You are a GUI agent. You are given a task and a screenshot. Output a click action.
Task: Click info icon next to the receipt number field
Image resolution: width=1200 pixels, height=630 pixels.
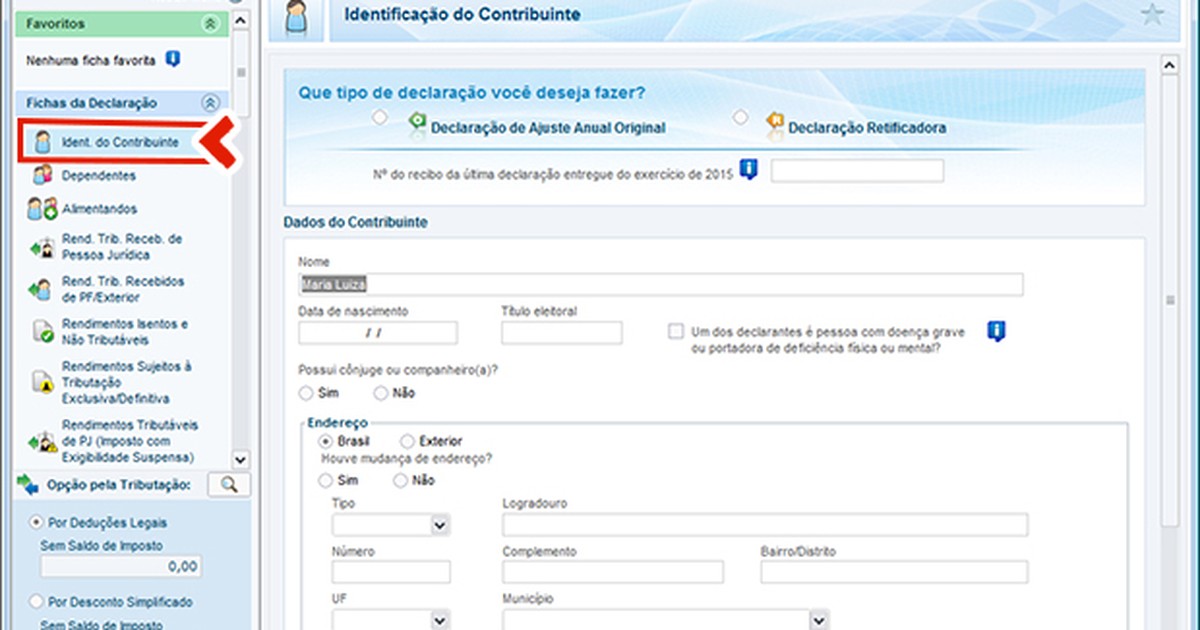(x=748, y=170)
